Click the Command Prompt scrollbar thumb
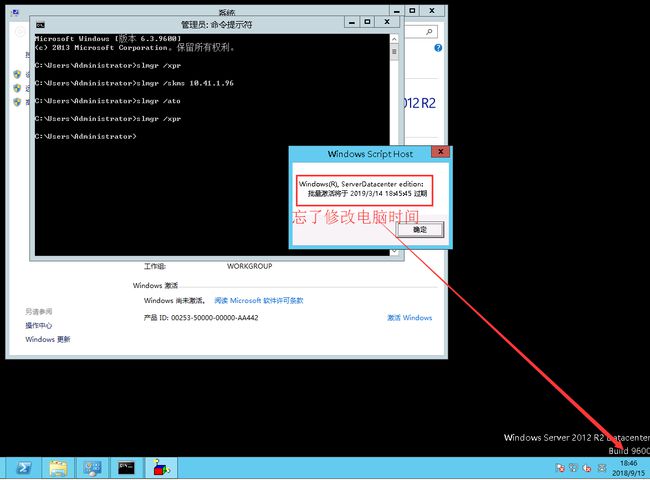 coord(394,53)
